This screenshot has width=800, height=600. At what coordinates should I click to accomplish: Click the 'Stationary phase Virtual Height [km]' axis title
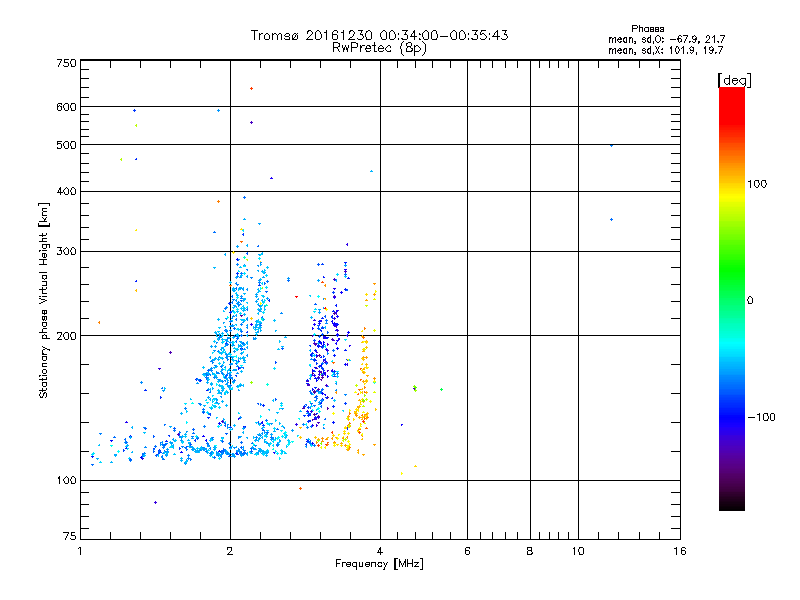point(44,300)
